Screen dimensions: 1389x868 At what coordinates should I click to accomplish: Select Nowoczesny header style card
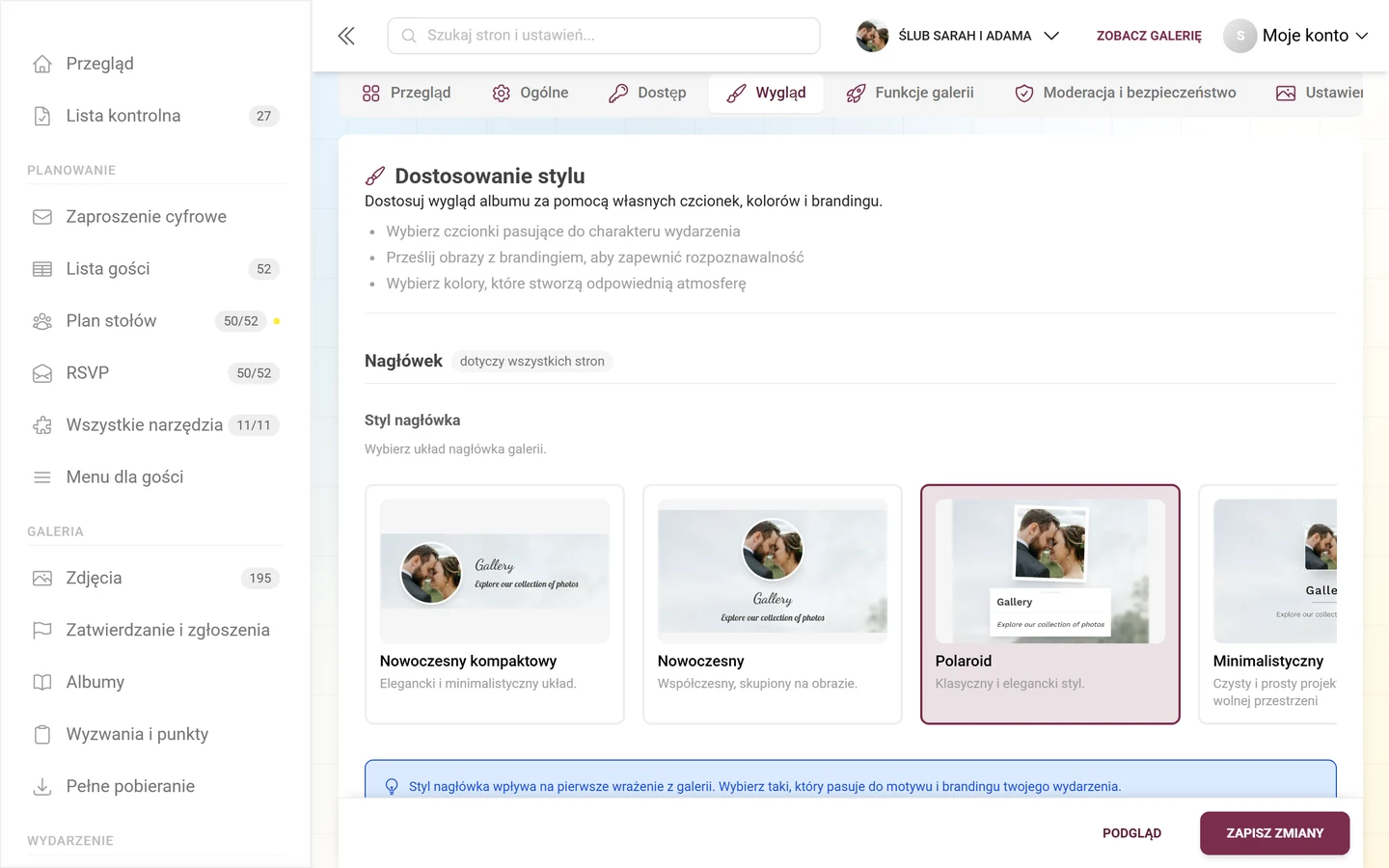(x=773, y=605)
